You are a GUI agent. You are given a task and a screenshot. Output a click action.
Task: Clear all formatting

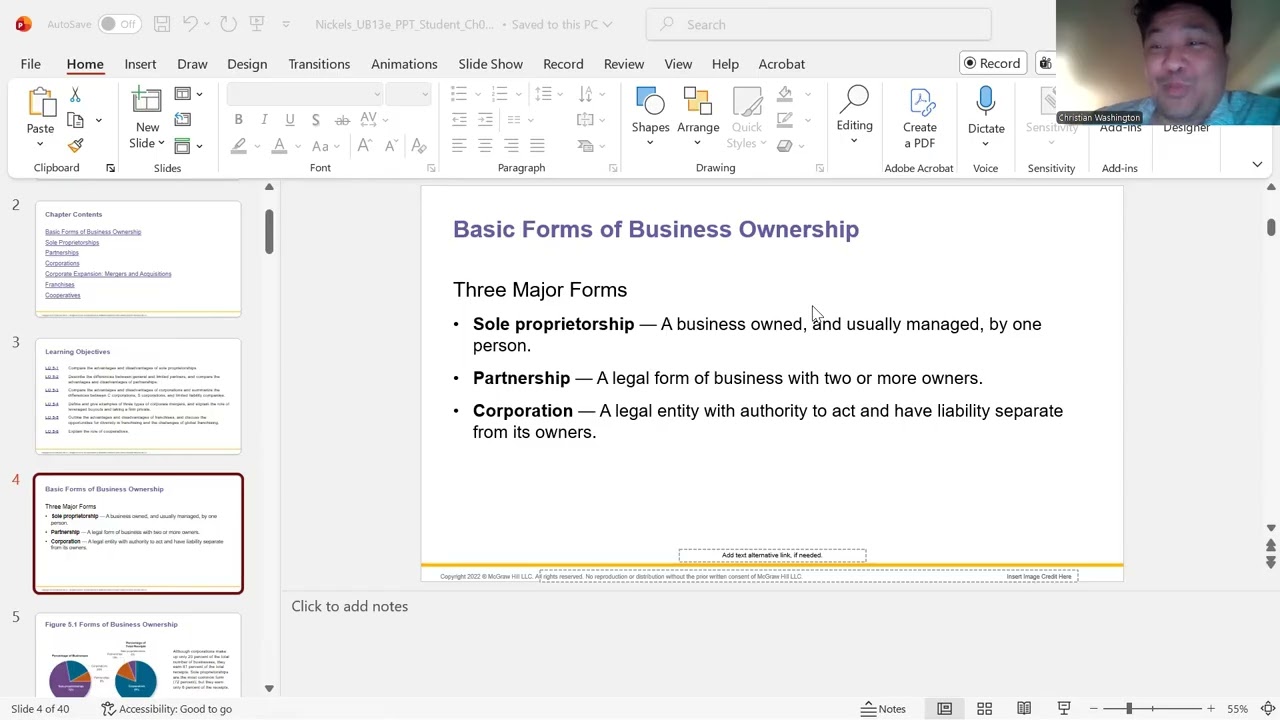418,146
